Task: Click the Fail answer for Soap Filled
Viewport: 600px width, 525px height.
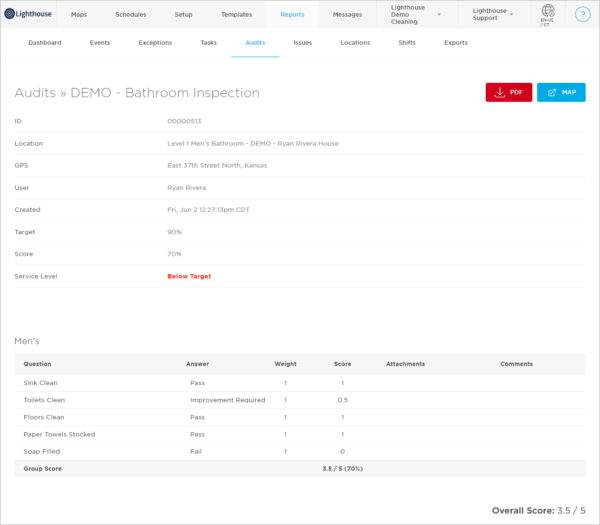Action: click(x=196, y=452)
